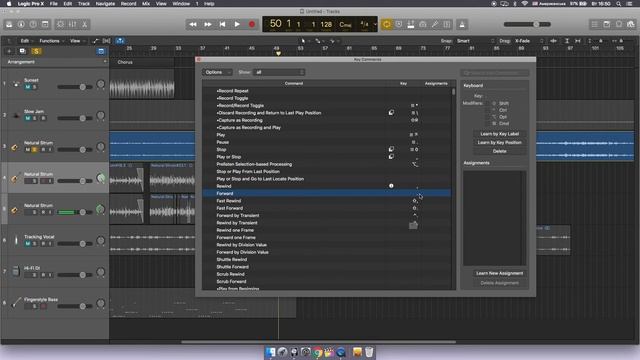Mute the Tracking Vocal track
This screenshot has height=360, width=640.
[x=27, y=244]
